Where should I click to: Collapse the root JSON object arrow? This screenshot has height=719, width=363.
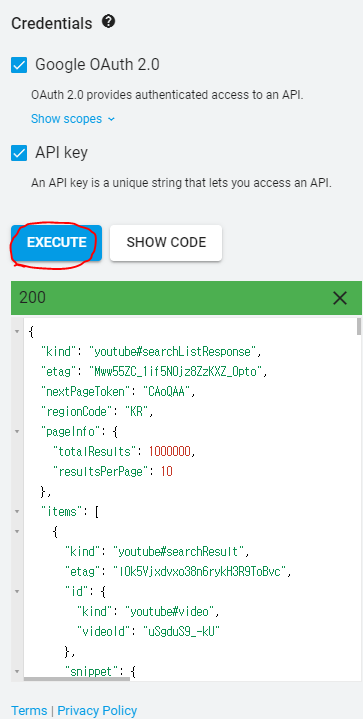(x=17, y=332)
